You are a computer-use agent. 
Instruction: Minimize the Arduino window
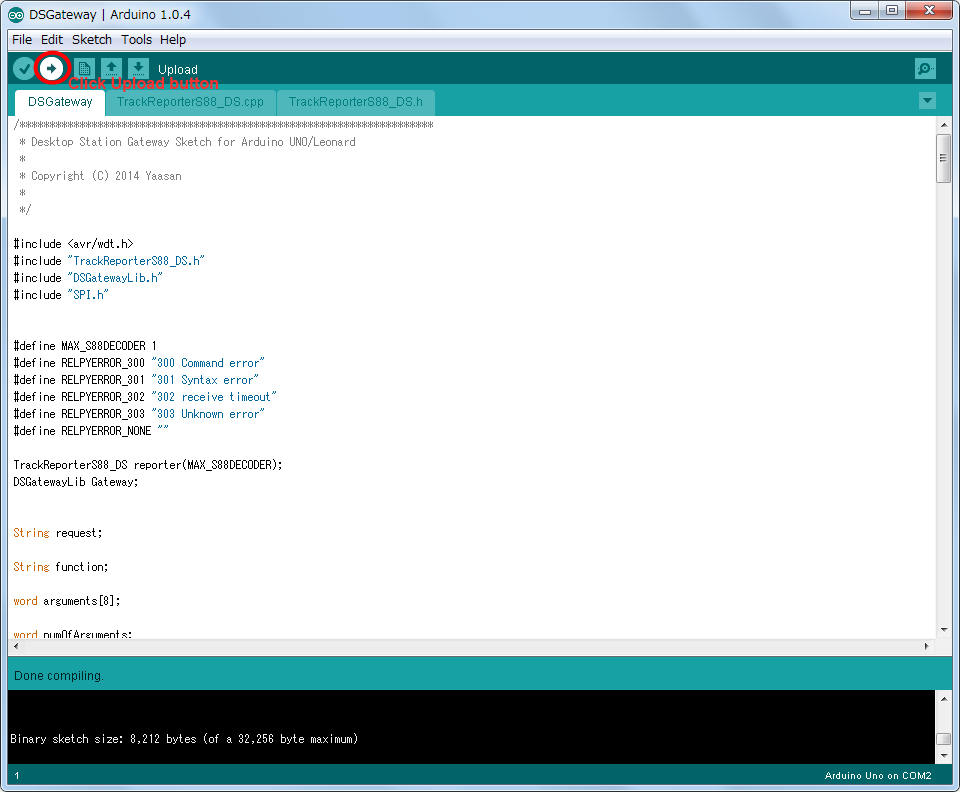864,11
